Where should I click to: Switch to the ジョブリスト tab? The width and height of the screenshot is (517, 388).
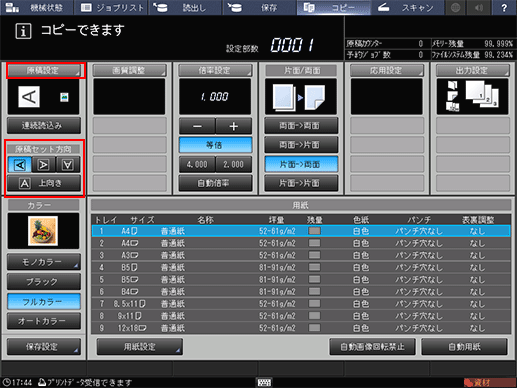tap(111, 8)
